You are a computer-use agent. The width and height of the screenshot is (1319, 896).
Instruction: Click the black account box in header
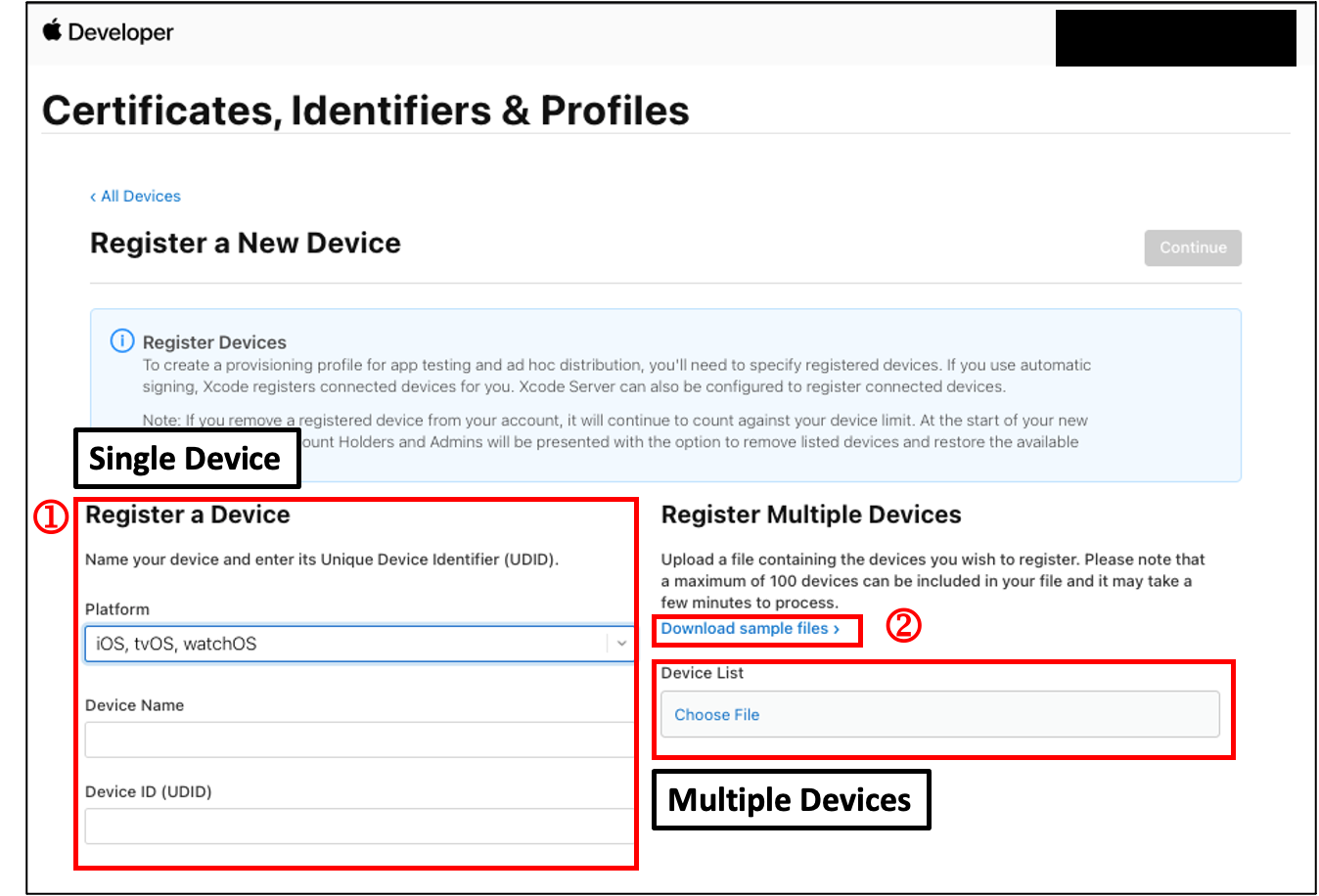coord(1175,38)
